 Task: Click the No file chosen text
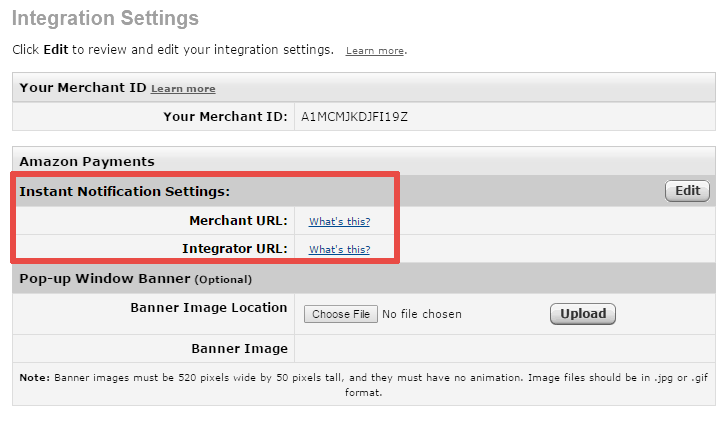422,314
